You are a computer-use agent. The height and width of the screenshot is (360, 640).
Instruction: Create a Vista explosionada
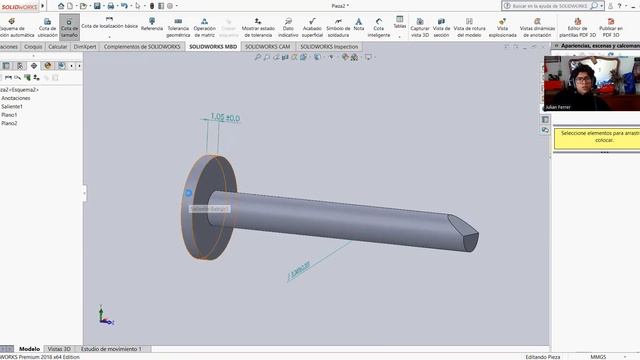pos(502,27)
